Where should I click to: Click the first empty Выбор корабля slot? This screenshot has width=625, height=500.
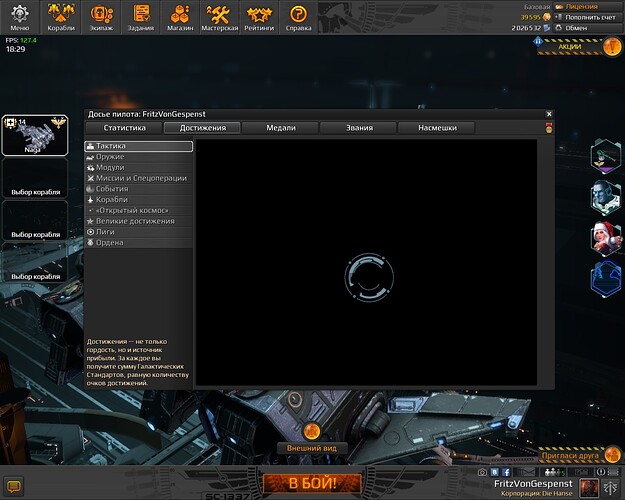pyautogui.click(x=35, y=178)
